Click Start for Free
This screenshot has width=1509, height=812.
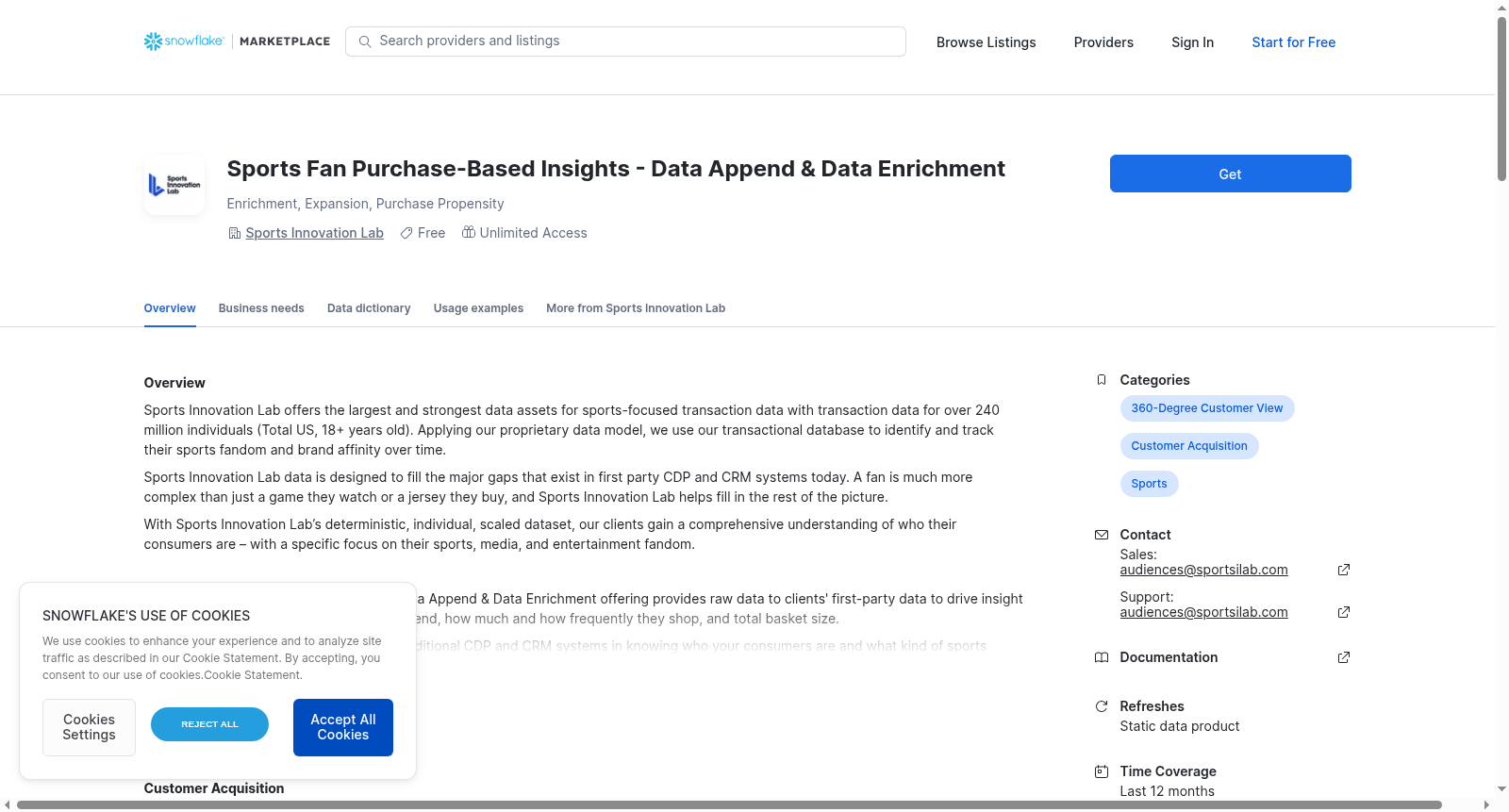click(1293, 42)
